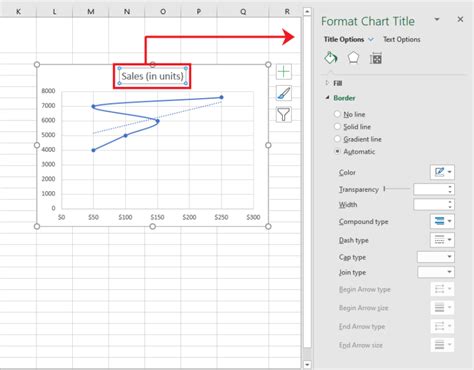Click the $250 horizontal axis label

point(221,217)
